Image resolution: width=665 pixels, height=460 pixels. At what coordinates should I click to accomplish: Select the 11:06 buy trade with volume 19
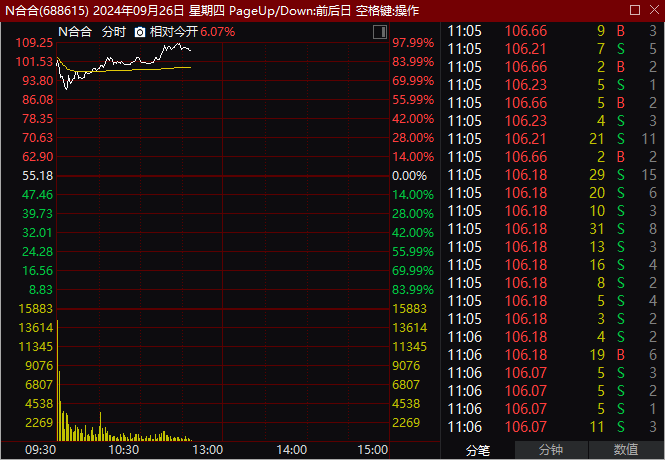tap(553, 354)
